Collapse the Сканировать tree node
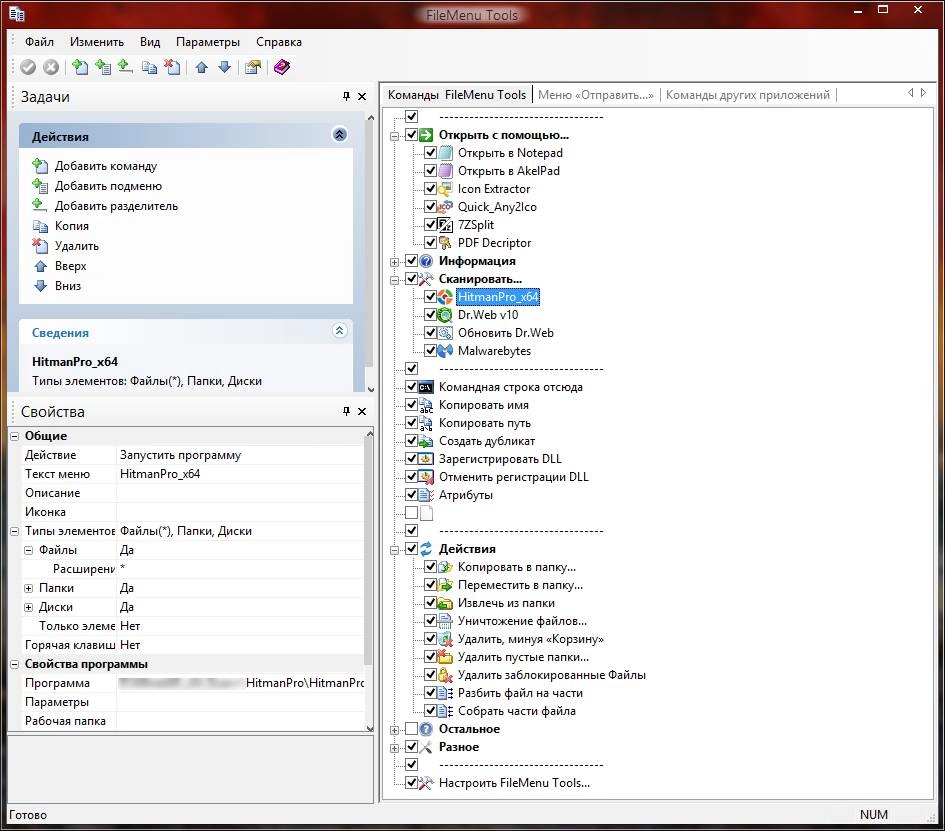This screenshot has height=831, width=945. pyautogui.click(x=394, y=280)
